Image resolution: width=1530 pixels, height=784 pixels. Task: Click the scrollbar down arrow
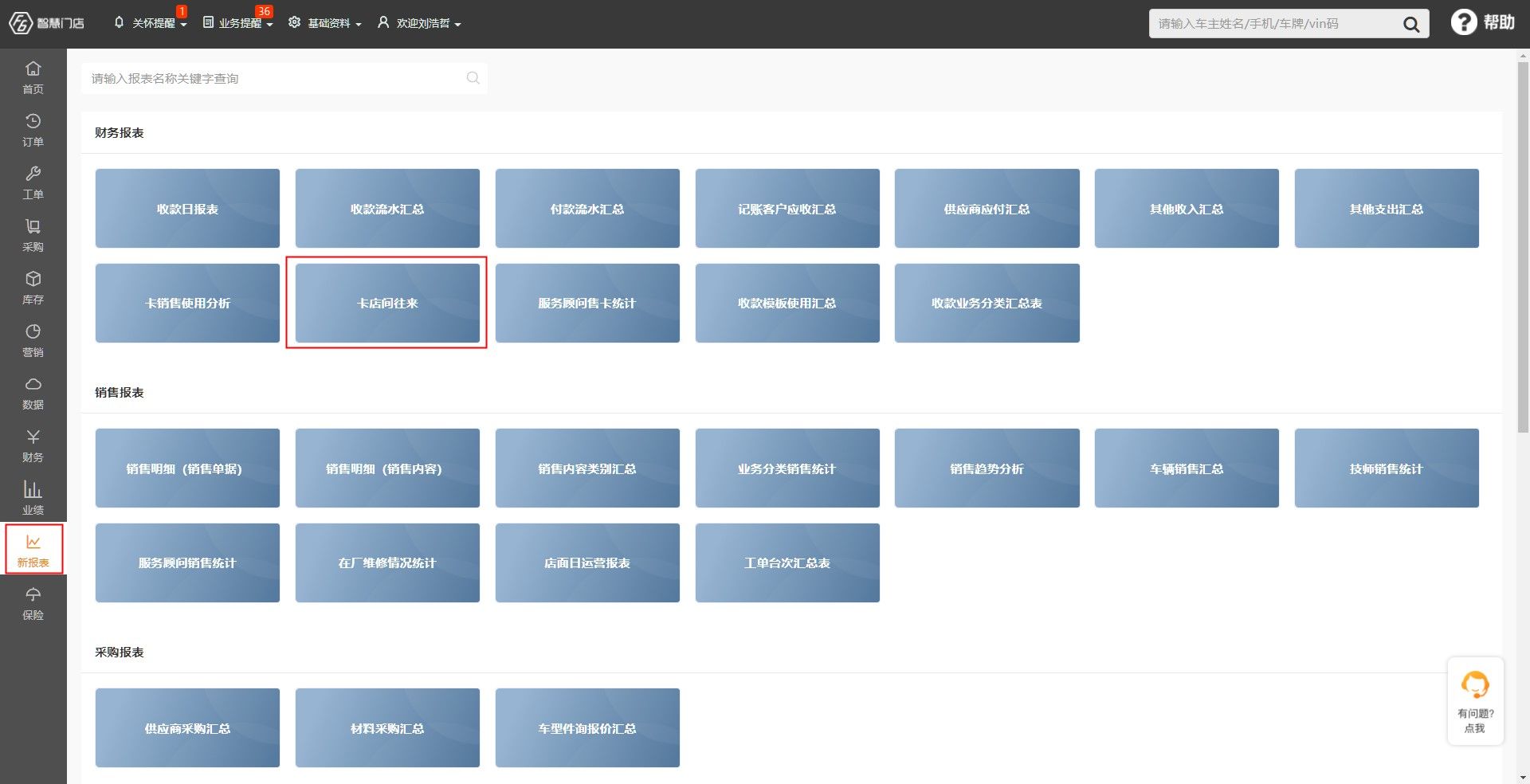[x=1523, y=777]
